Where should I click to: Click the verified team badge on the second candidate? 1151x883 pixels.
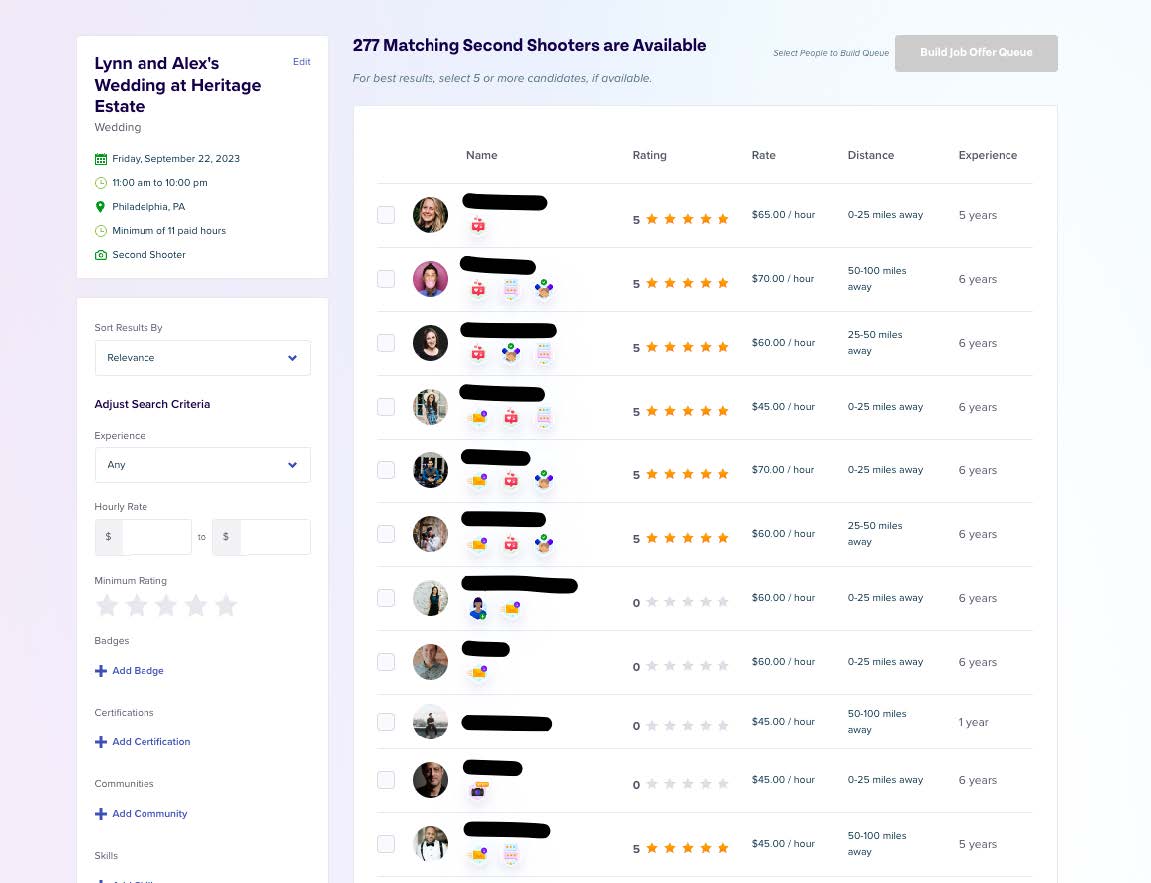(544, 289)
